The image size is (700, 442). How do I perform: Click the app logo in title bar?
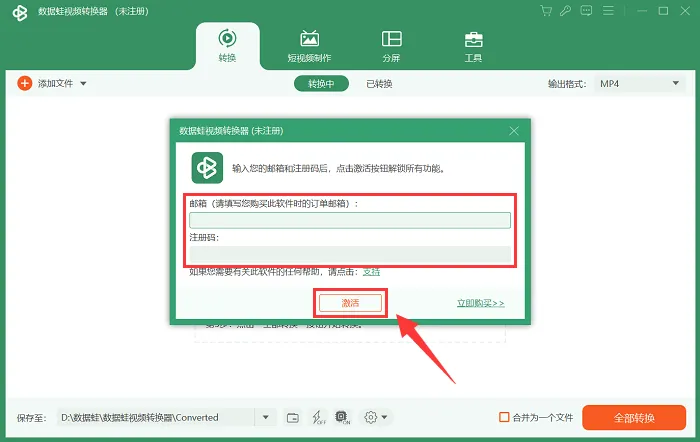(x=20, y=12)
